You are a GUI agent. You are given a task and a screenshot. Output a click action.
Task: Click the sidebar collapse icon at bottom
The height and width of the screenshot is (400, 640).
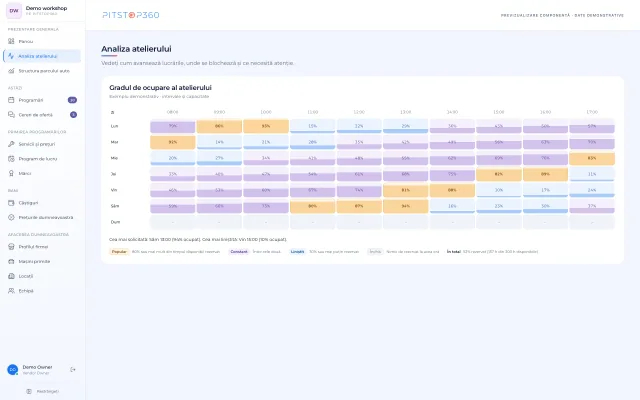(29, 391)
